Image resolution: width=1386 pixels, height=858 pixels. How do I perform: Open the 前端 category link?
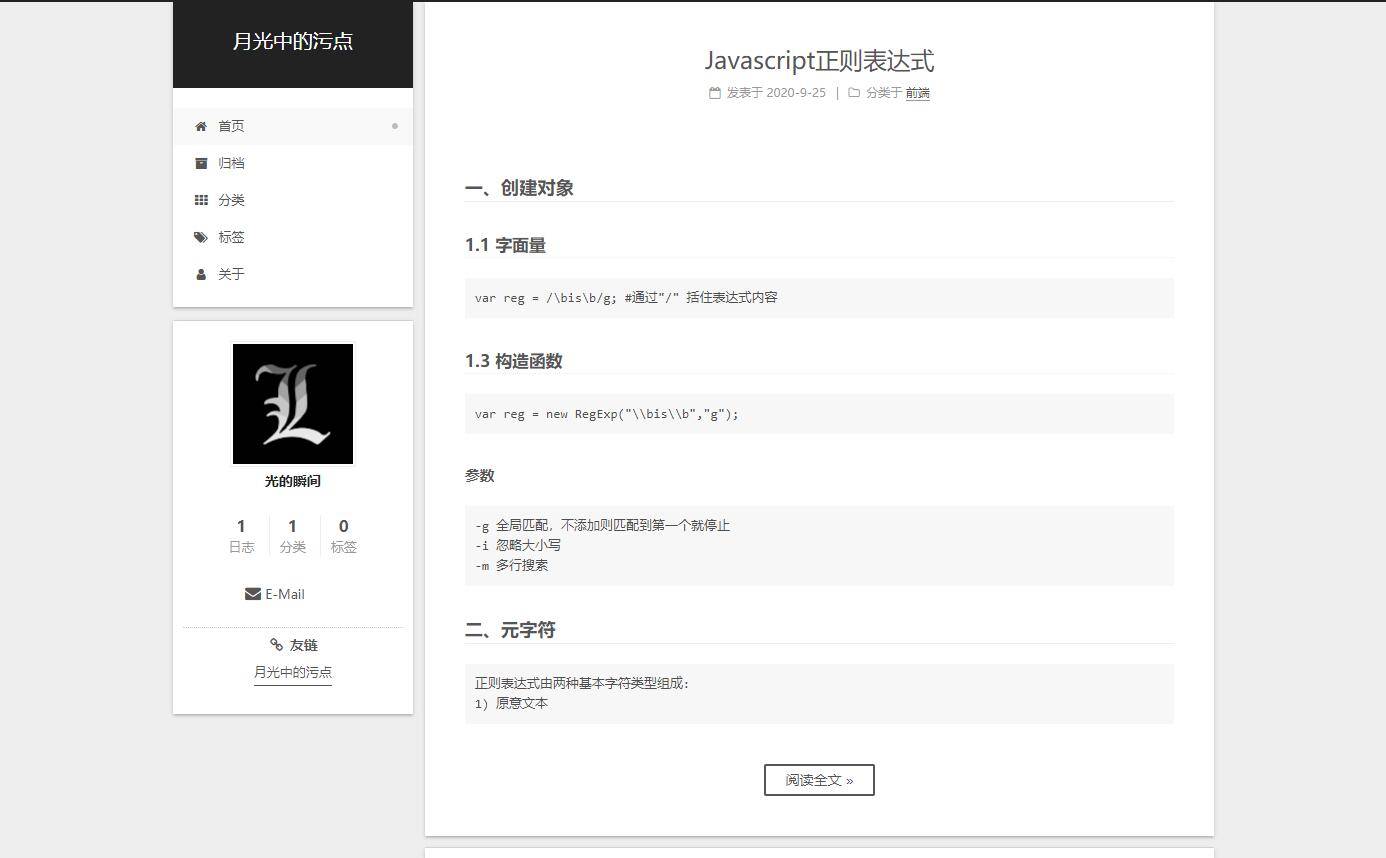(x=917, y=93)
